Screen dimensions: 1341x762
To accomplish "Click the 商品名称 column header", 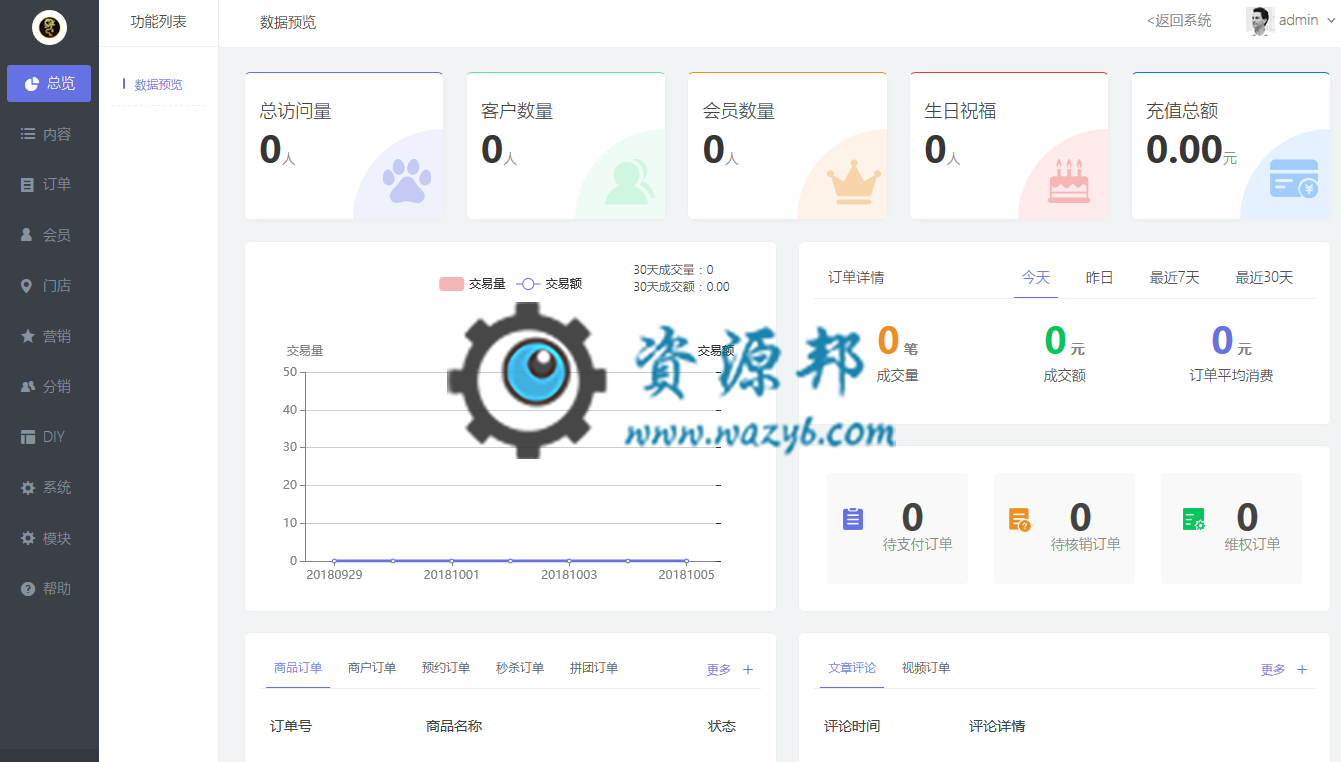I will point(454,726).
